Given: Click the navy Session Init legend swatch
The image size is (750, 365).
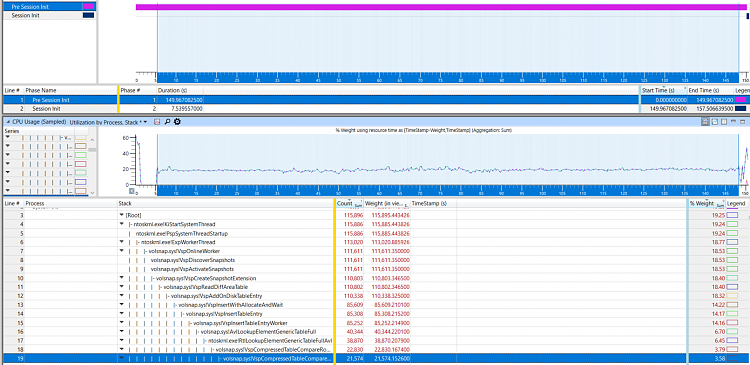Looking at the screenshot, I should 88,15.
